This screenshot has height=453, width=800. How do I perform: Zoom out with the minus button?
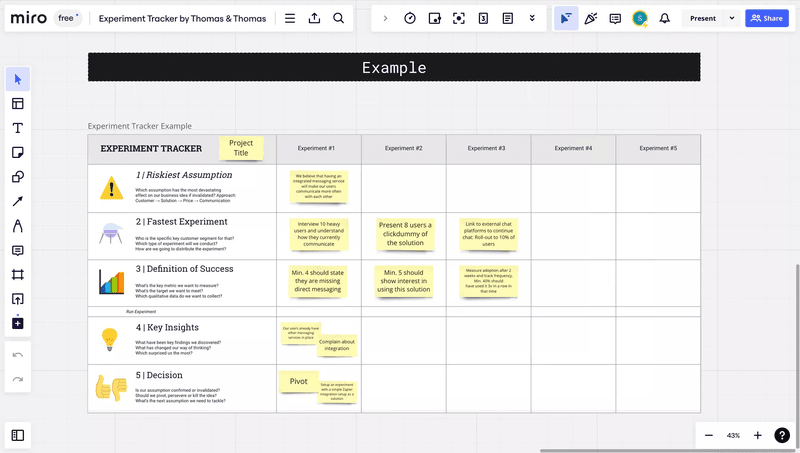pos(709,435)
